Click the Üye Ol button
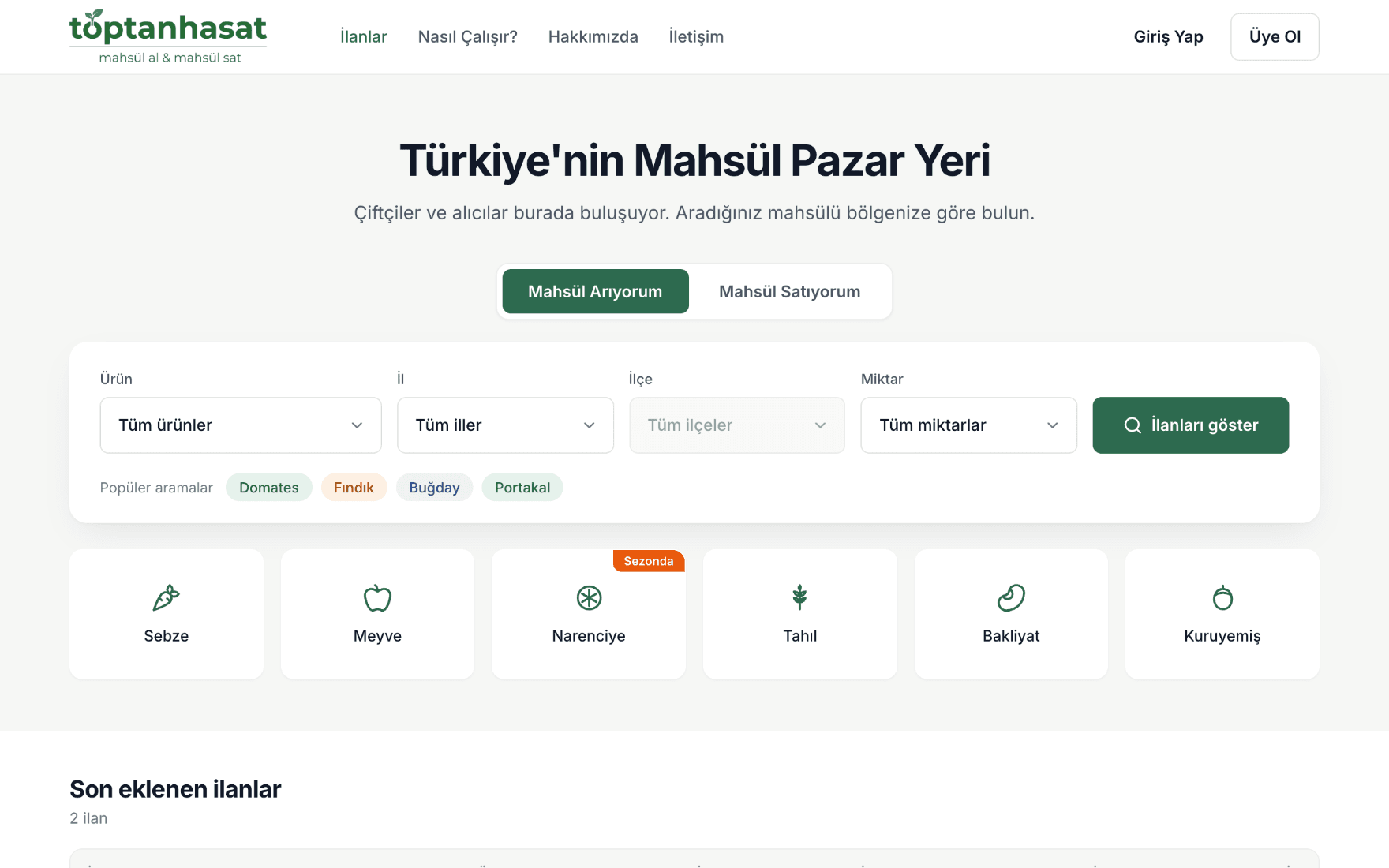 (1275, 36)
